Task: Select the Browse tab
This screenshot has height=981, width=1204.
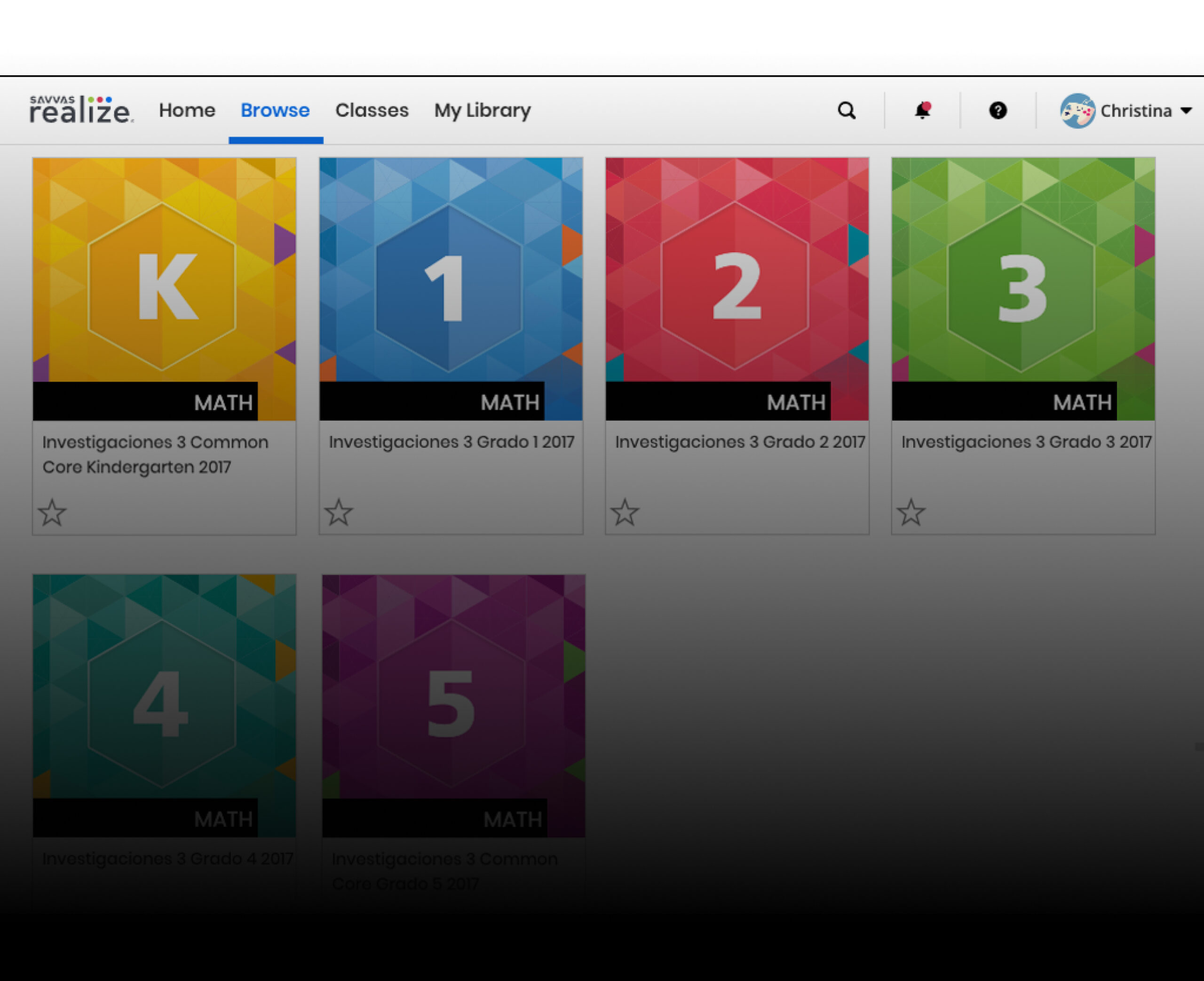Action: (x=275, y=110)
